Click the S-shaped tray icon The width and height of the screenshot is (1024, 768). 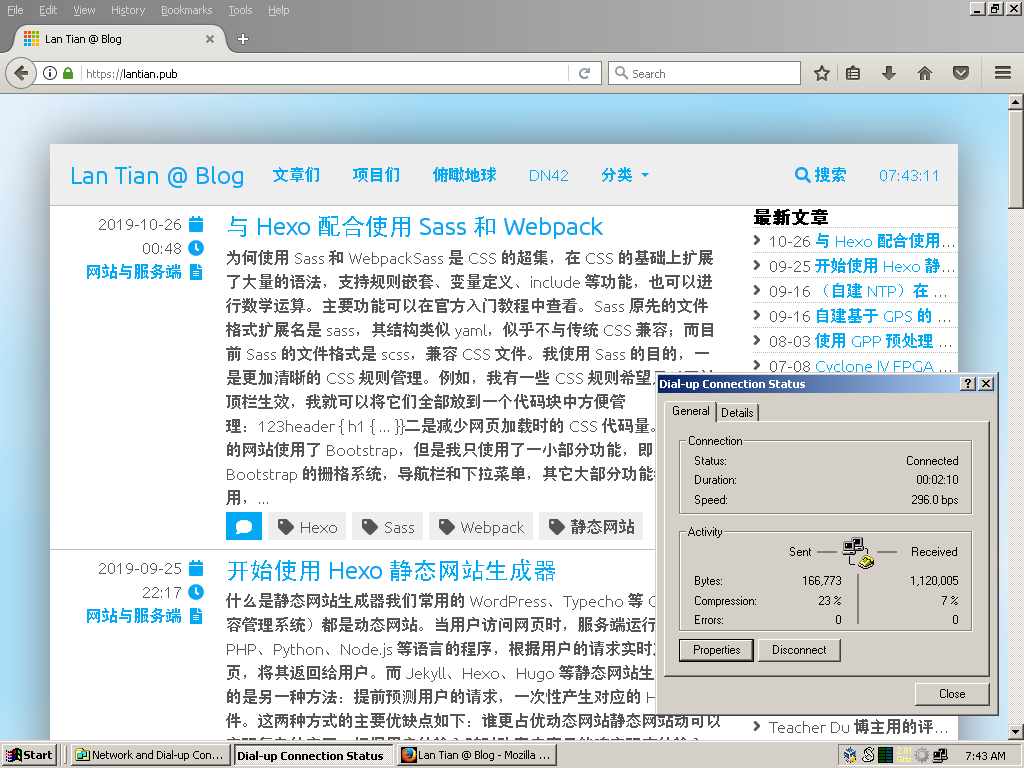tap(868, 755)
